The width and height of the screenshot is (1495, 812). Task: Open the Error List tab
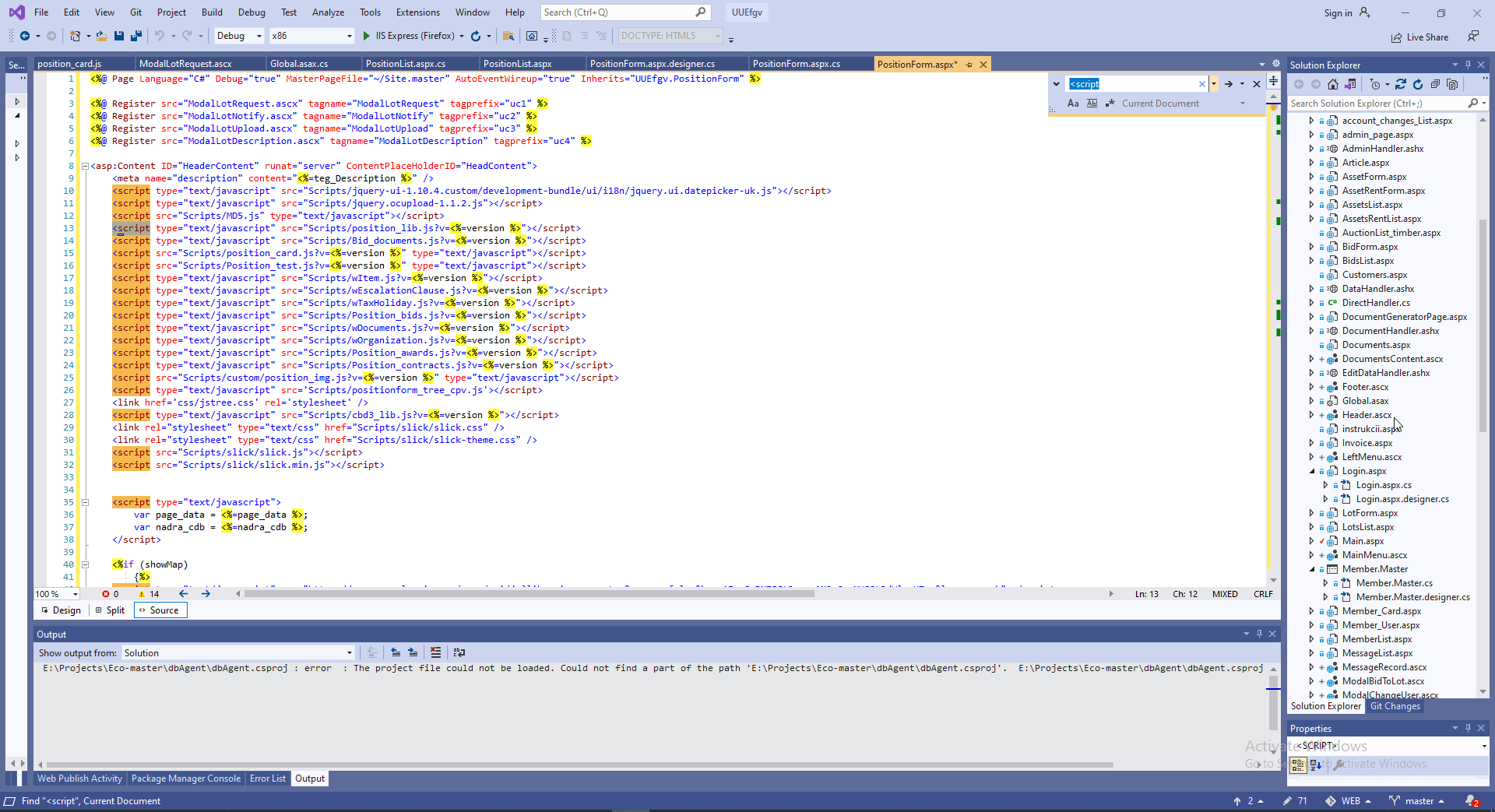point(267,779)
